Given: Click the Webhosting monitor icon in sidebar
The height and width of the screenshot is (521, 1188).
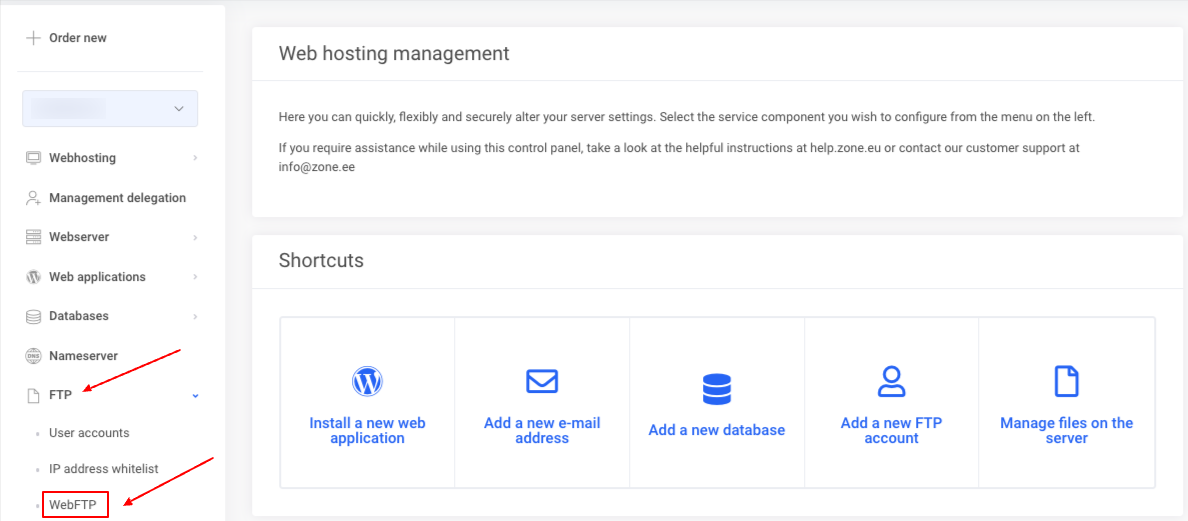Looking at the screenshot, I should (x=33, y=158).
